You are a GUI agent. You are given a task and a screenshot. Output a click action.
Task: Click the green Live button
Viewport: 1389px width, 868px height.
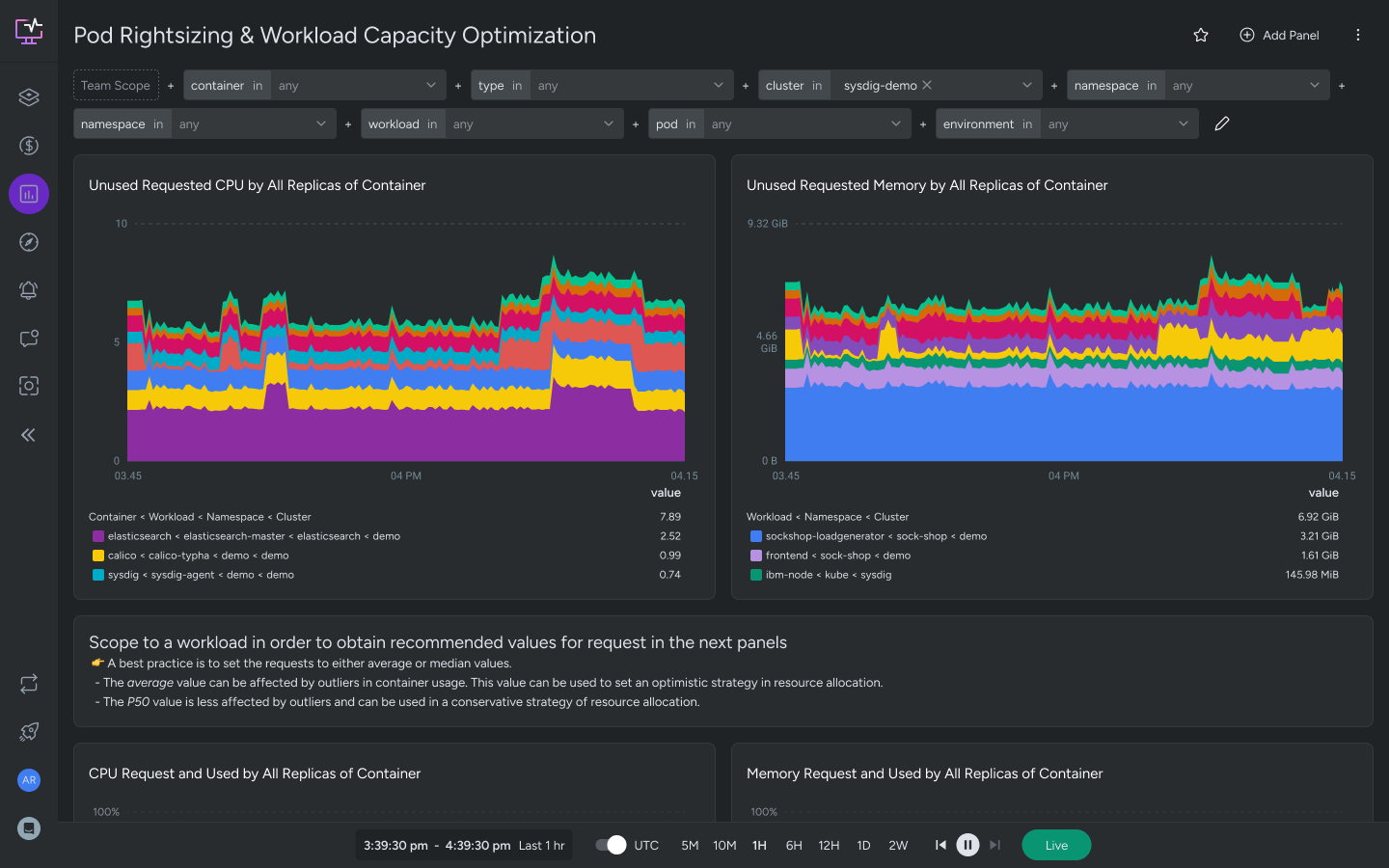click(x=1056, y=845)
